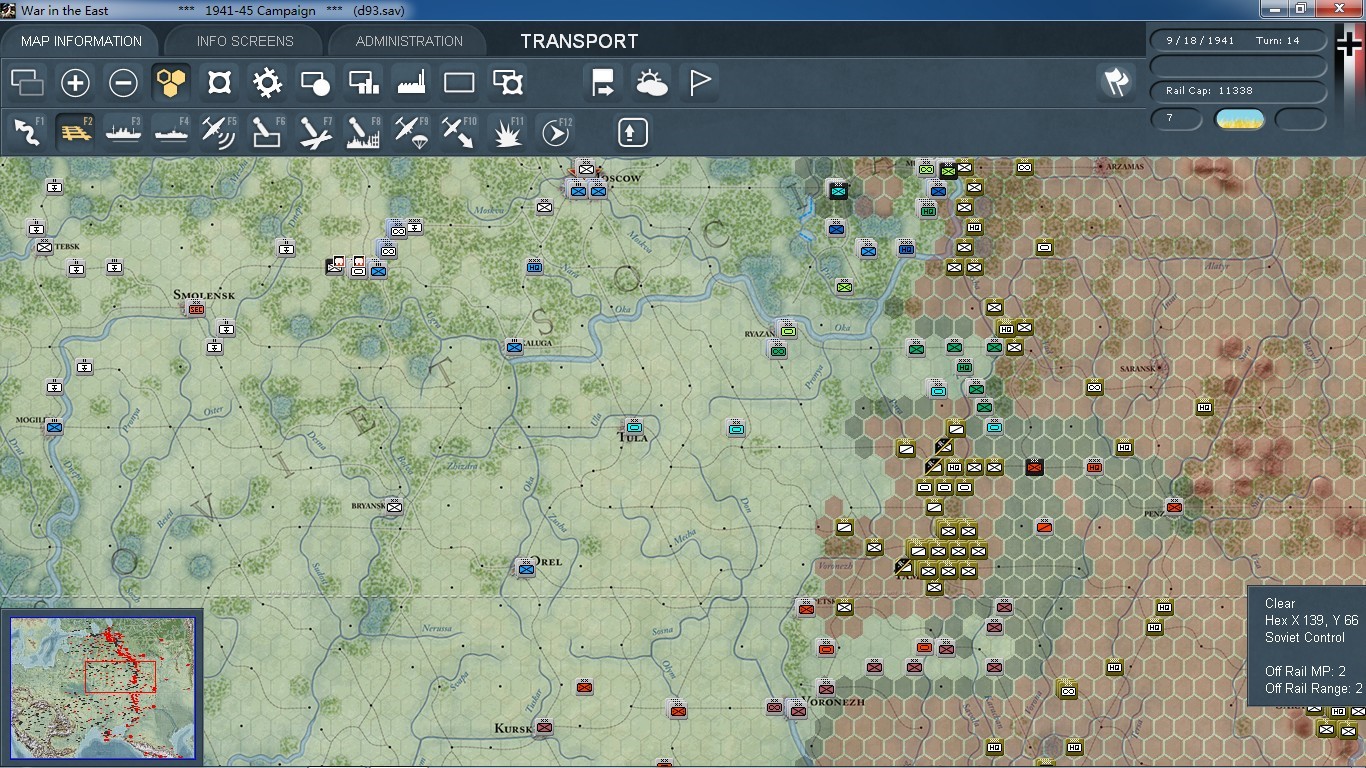Click the blue and yellow weather indicator

[1239, 120]
